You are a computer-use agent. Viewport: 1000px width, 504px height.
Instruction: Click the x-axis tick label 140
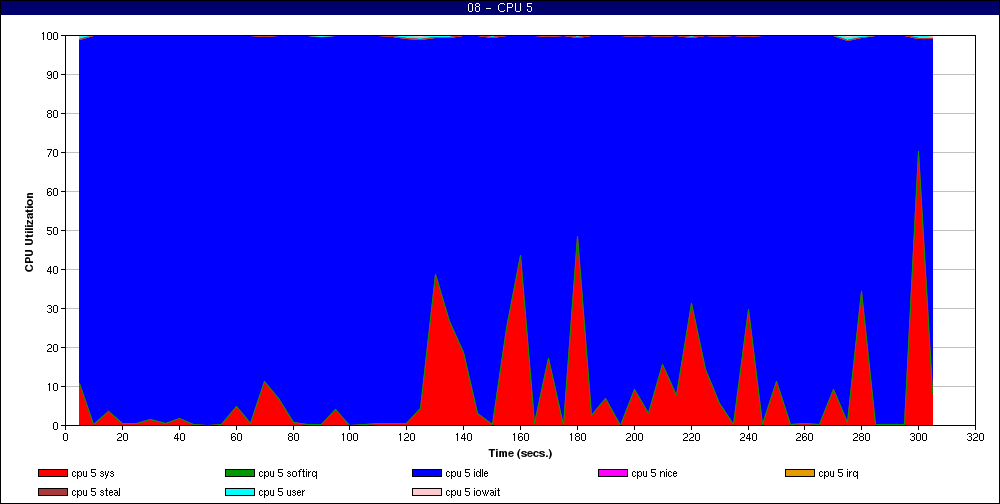[x=463, y=437]
